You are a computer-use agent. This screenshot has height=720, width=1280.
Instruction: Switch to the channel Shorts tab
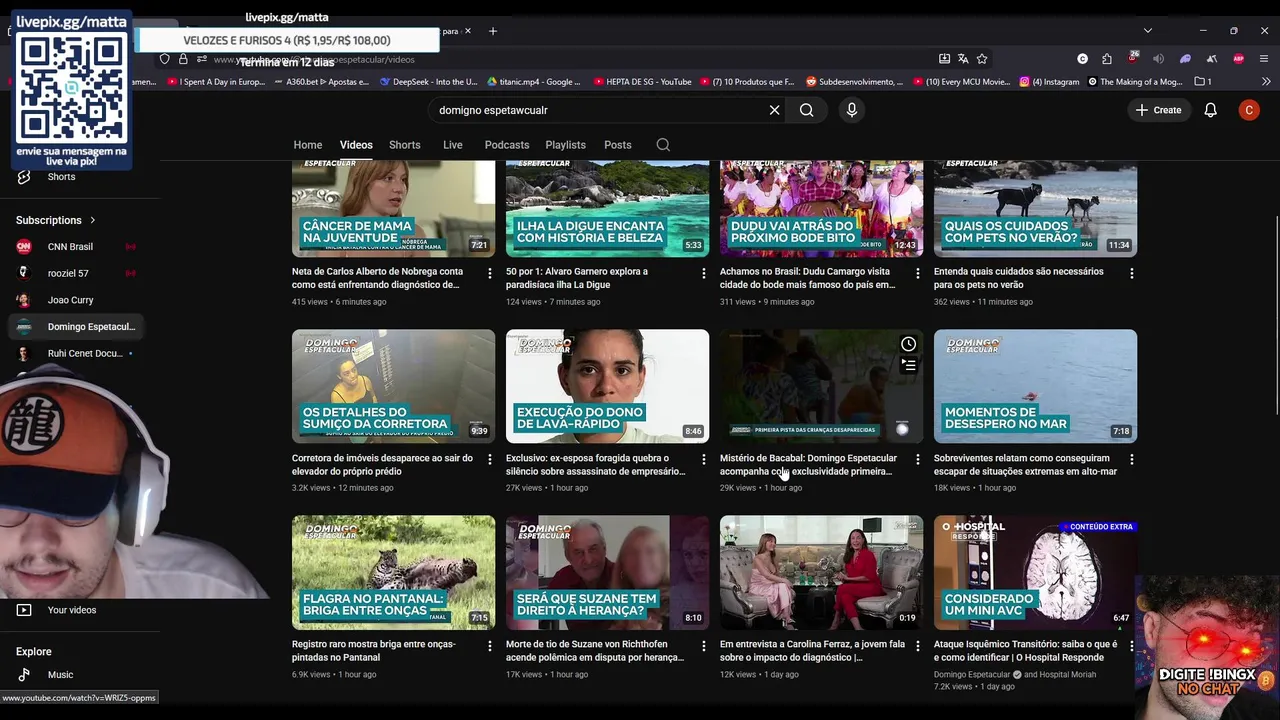405,145
